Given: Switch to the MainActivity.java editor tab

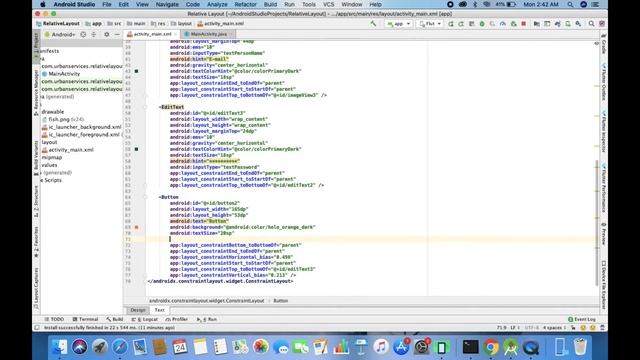Looking at the screenshot, I should (x=208, y=34).
